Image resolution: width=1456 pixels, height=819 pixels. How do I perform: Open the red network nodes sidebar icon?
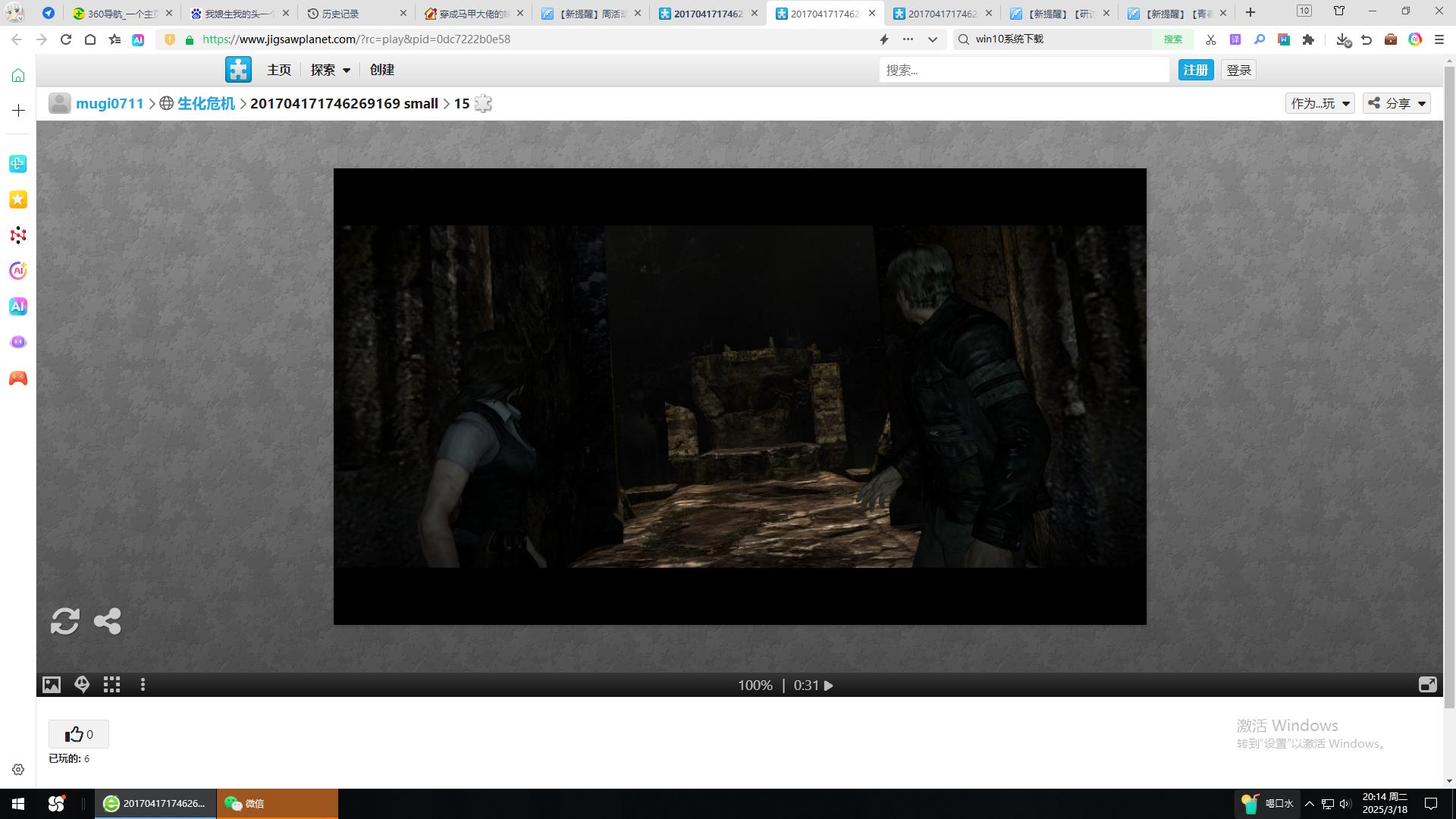click(18, 235)
